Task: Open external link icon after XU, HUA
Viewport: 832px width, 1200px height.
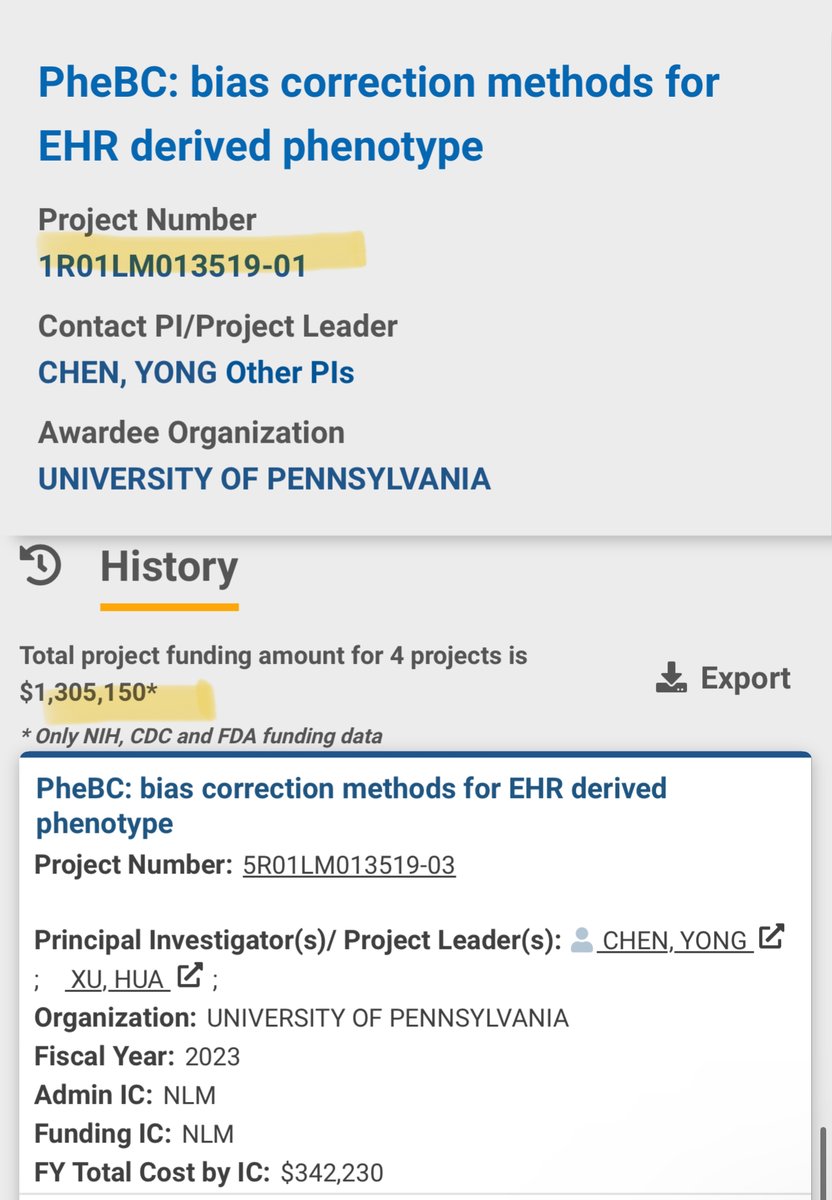Action: pos(189,974)
